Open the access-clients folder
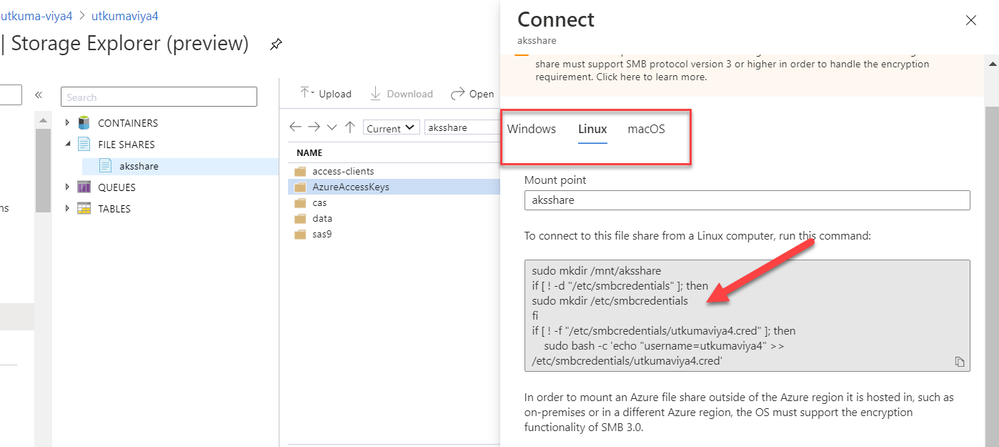Screen dimensions: 999x447 [342, 171]
